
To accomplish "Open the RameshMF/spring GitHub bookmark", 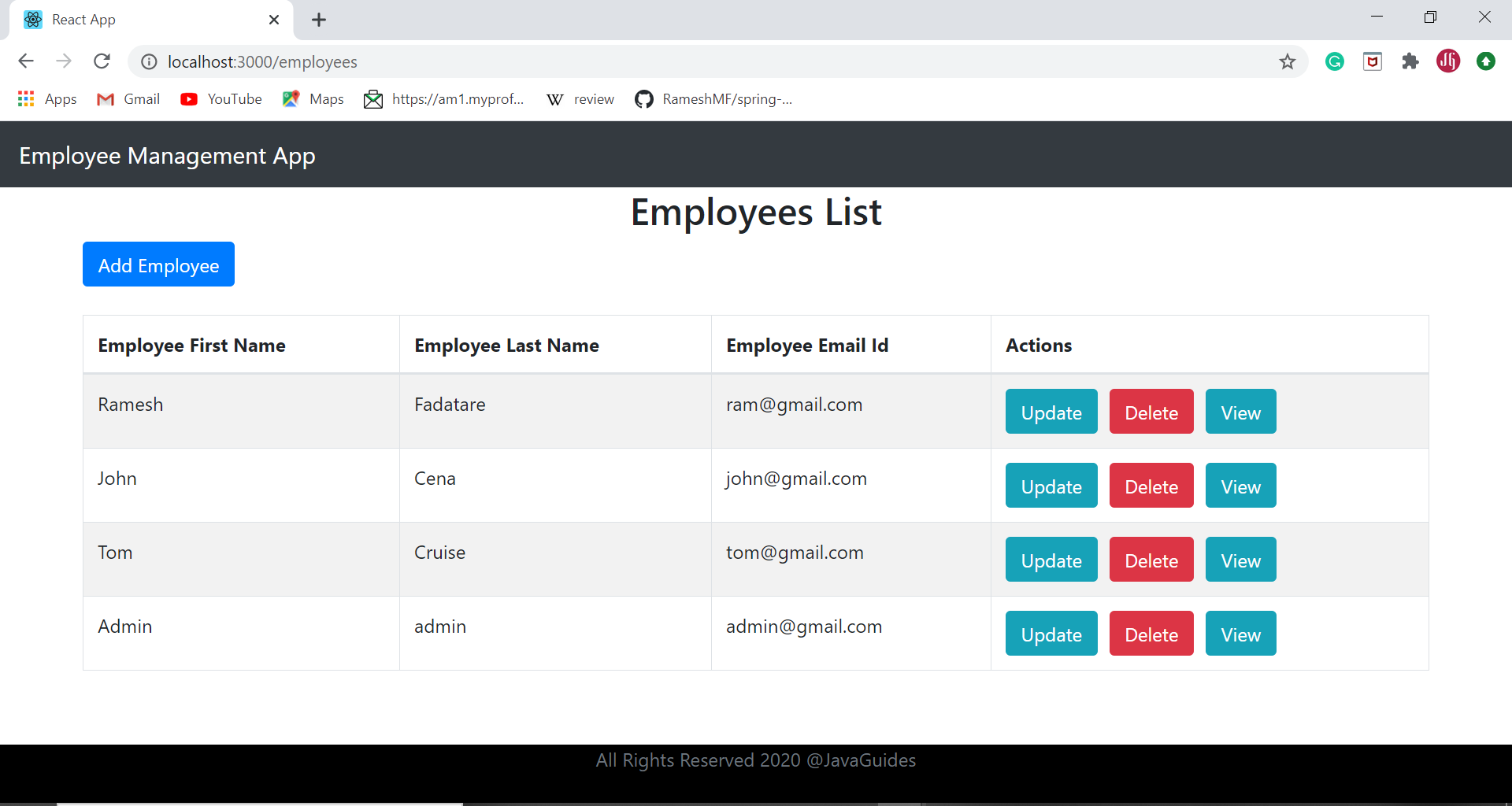I will 714,99.
